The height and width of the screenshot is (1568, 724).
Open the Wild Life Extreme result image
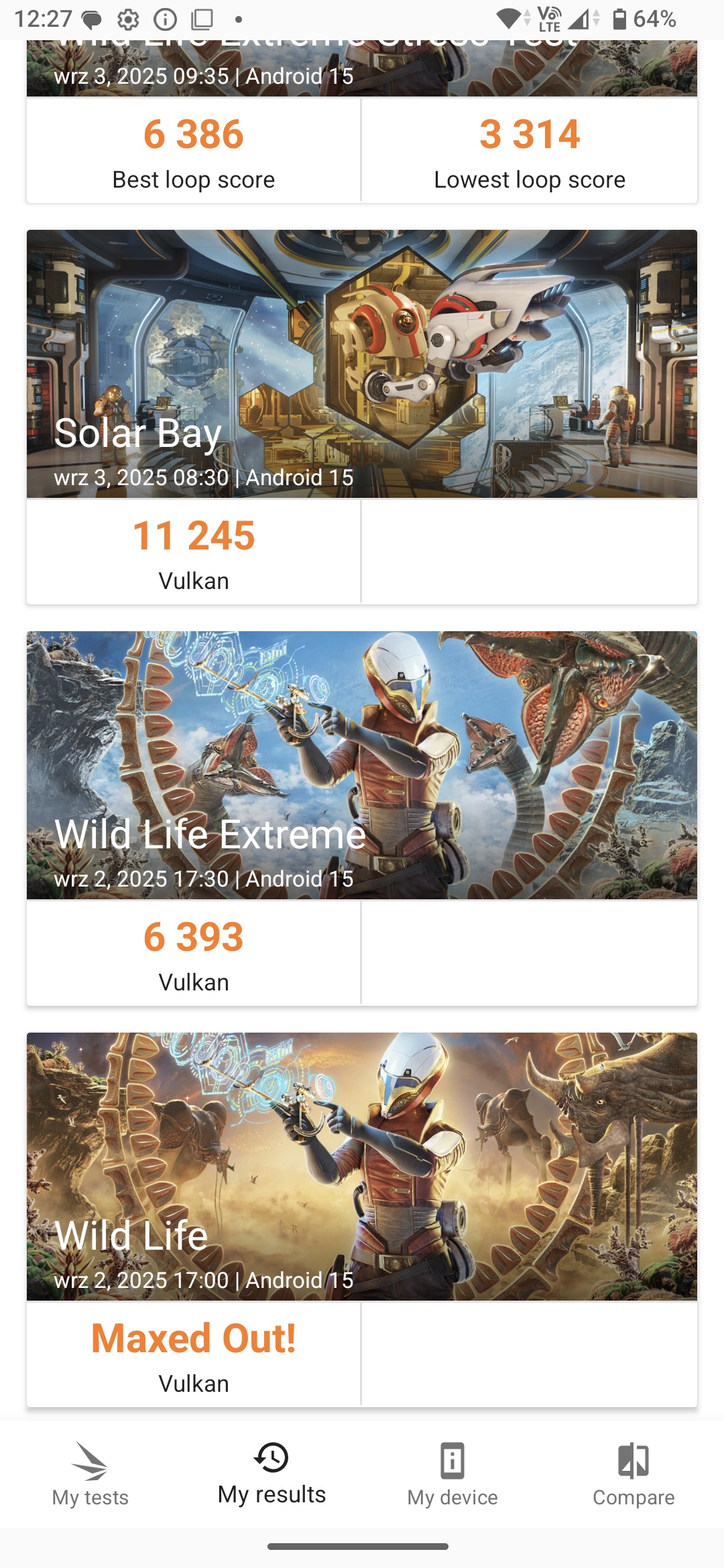point(362,765)
